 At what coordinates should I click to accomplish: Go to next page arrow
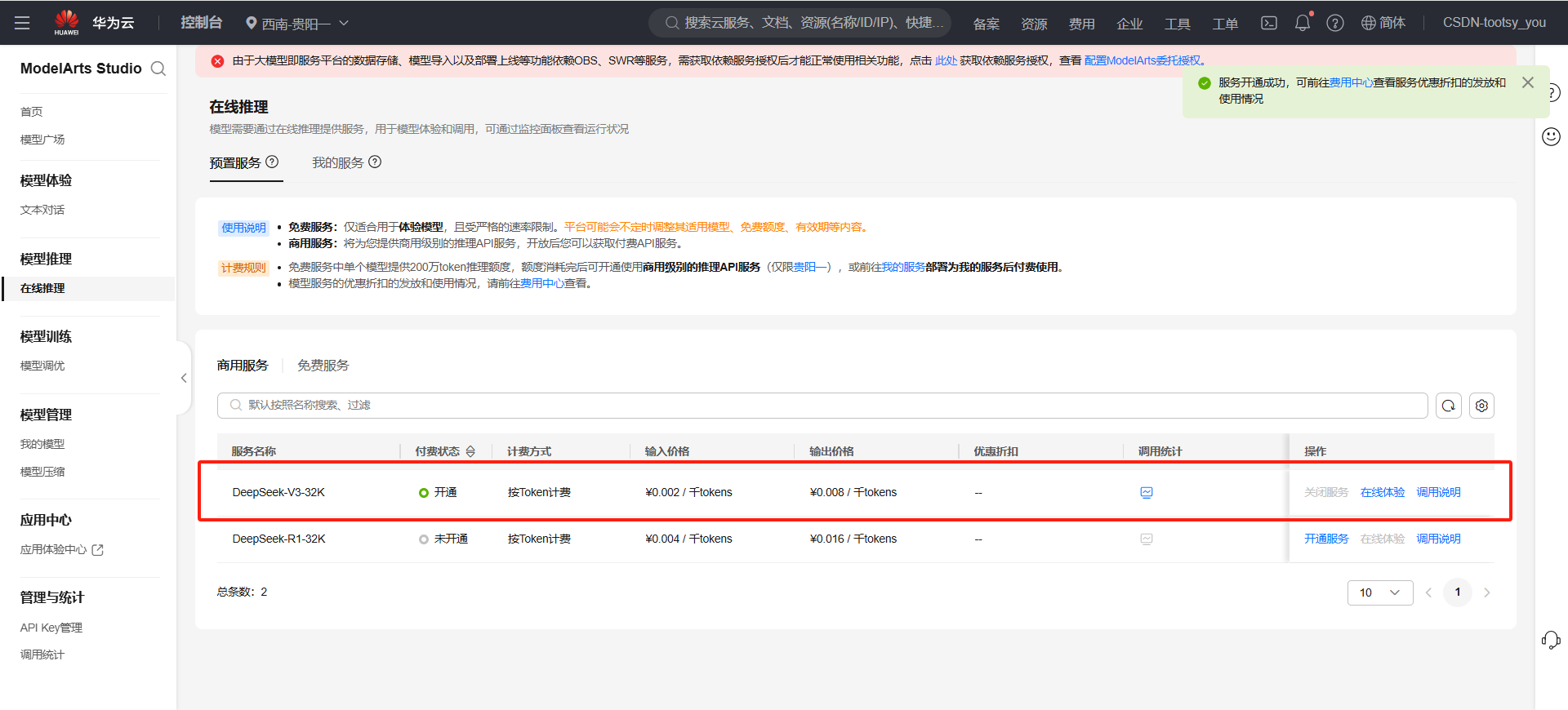[x=1486, y=592]
